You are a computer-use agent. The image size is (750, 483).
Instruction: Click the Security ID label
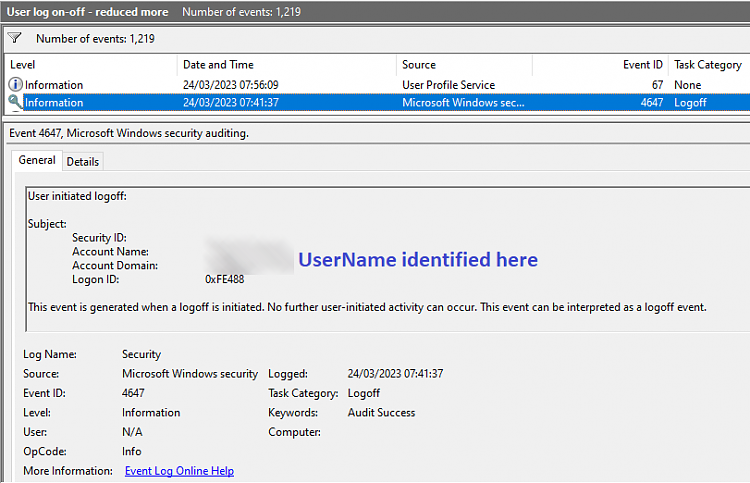[x=99, y=238]
